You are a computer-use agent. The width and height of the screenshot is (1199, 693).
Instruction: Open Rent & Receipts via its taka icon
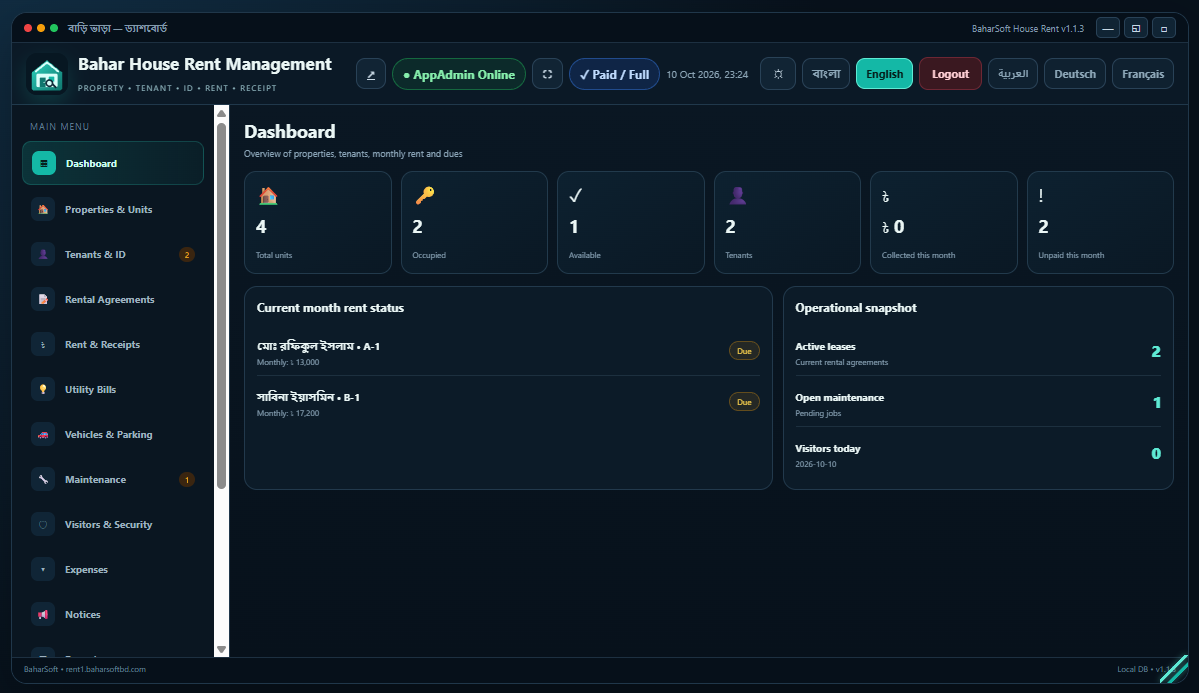pyautogui.click(x=43, y=344)
